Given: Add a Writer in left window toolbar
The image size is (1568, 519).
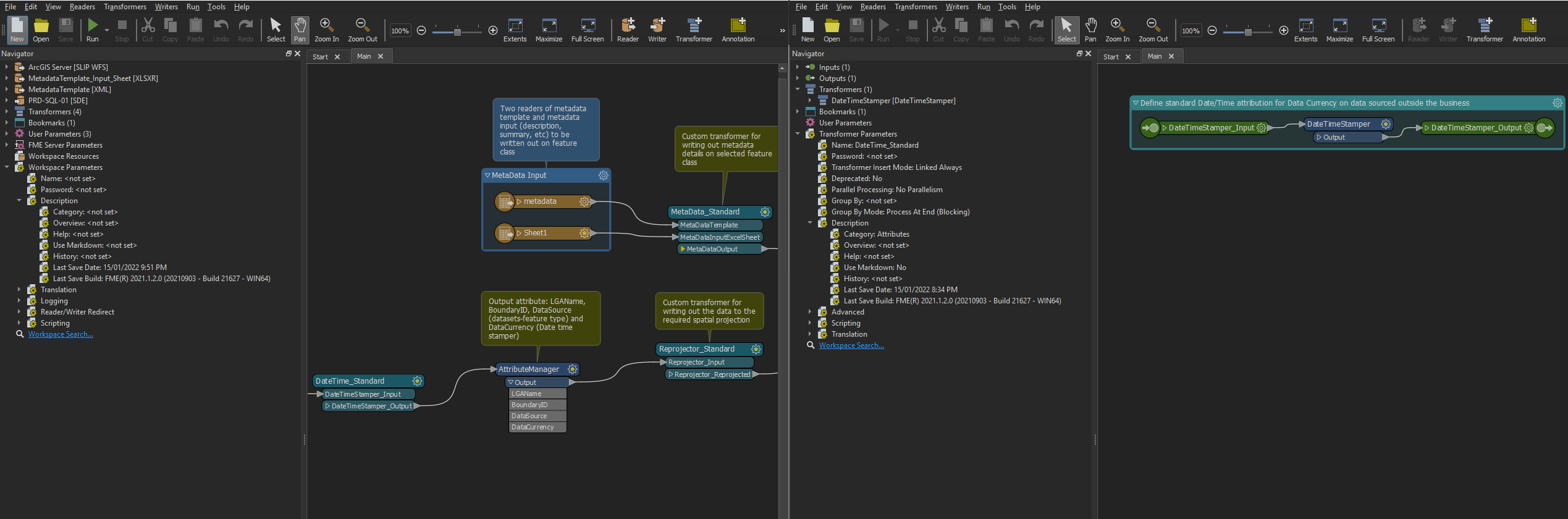Looking at the screenshot, I should (657, 30).
